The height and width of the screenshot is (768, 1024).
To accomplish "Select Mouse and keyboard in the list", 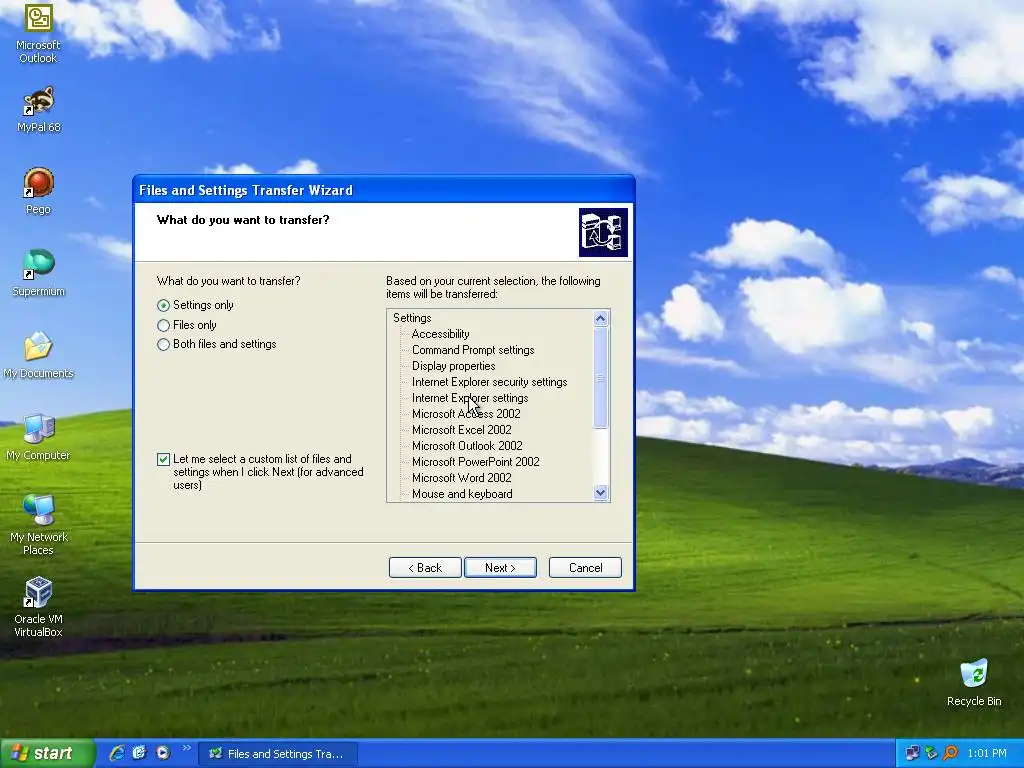I will coord(462,494).
